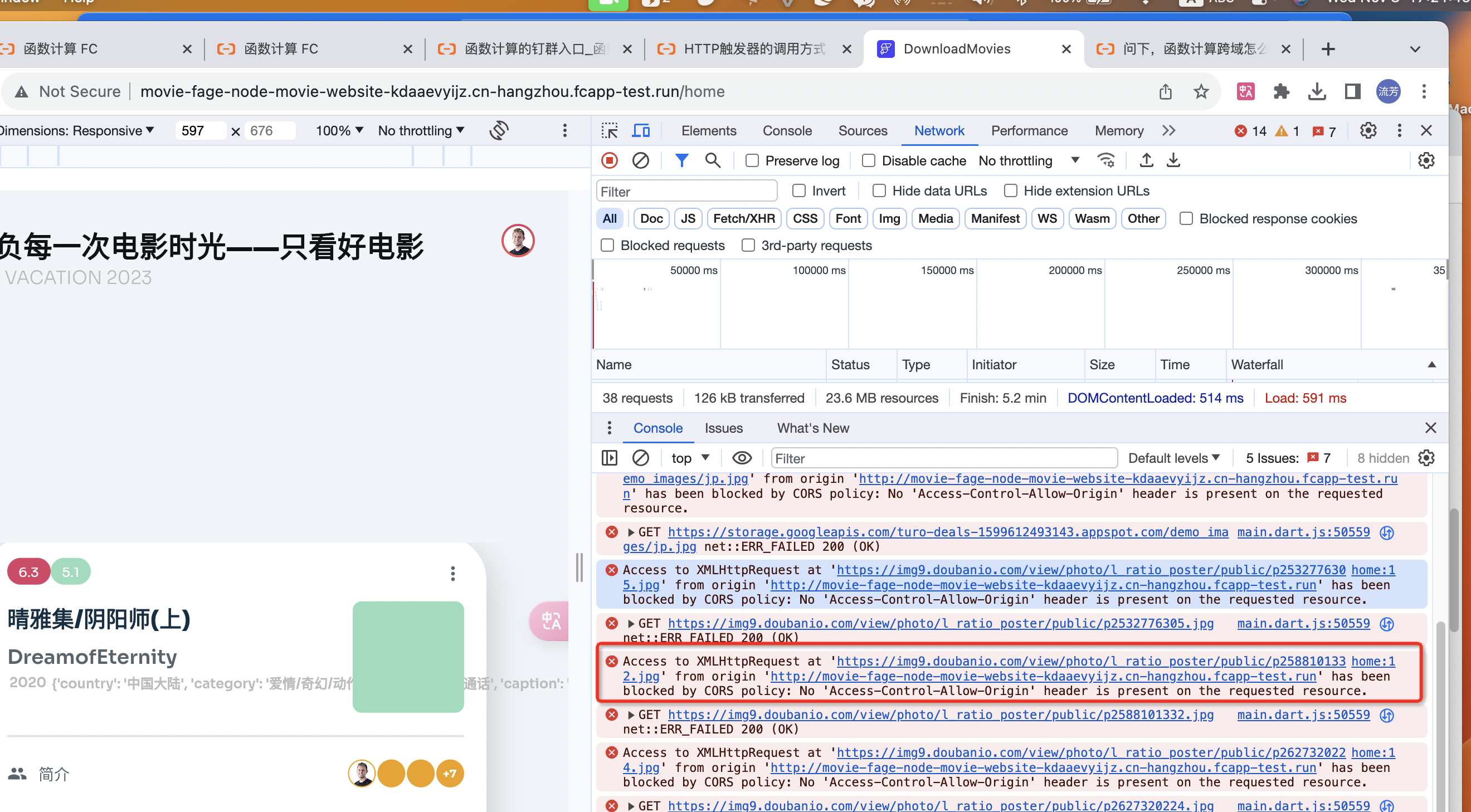Click console Filter input field
The image size is (1471, 812).
[943, 458]
